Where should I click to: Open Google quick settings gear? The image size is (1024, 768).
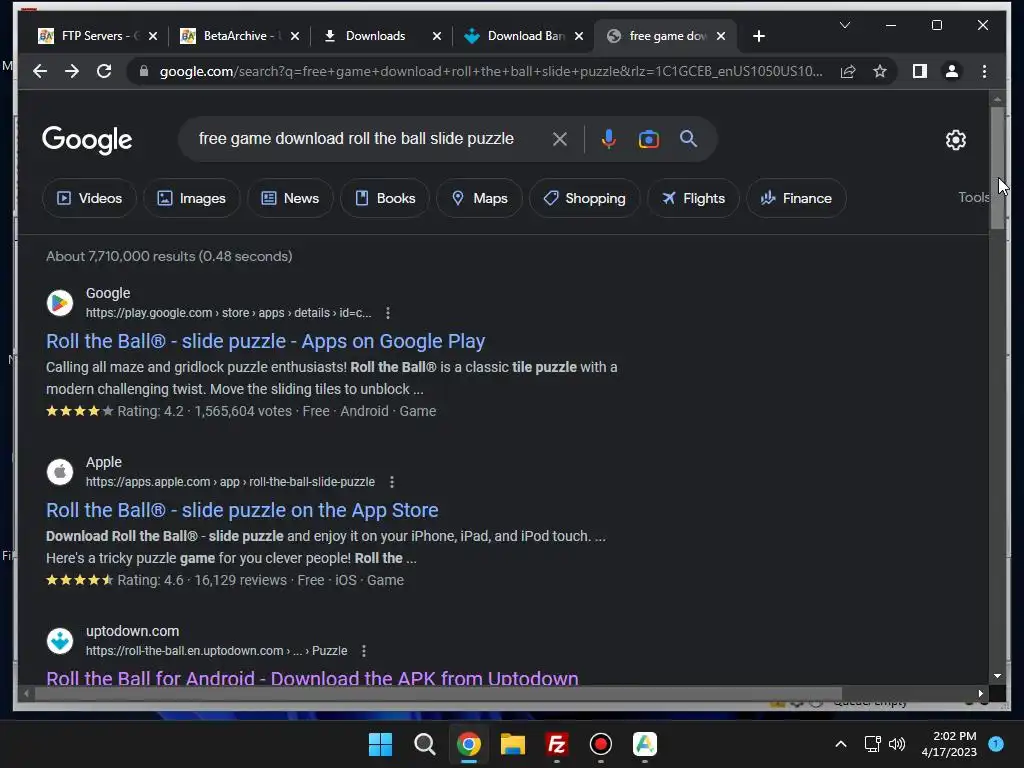[x=955, y=139]
